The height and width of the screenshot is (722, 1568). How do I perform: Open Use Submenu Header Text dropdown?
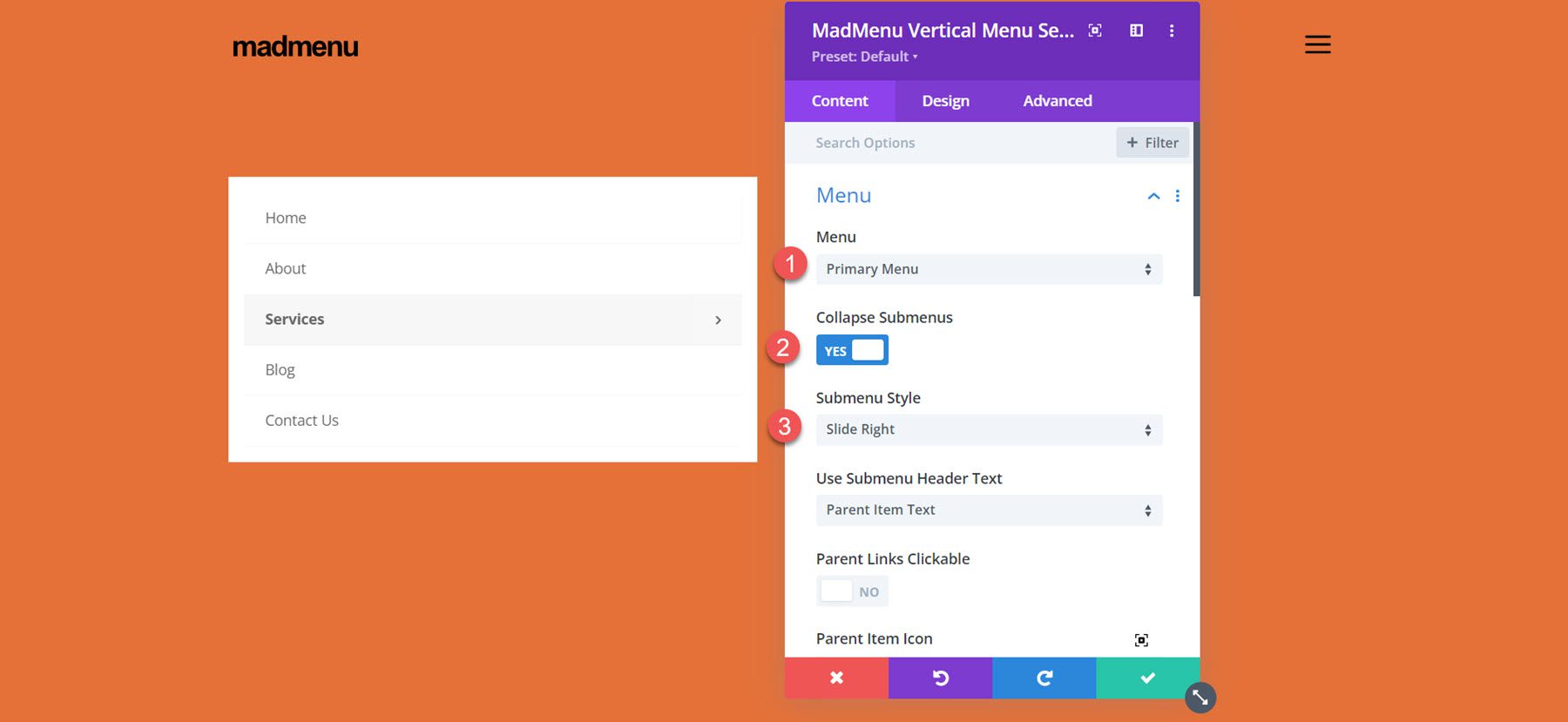pos(989,510)
